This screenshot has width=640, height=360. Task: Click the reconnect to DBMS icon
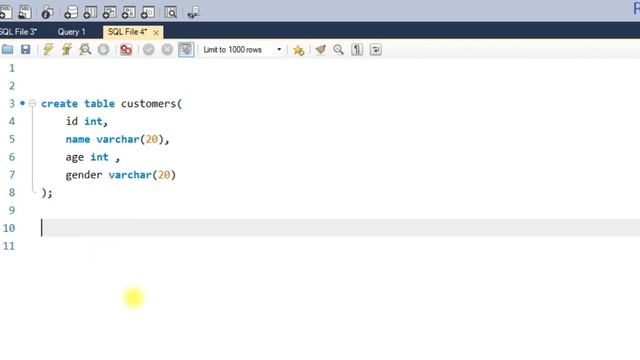pyautogui.click(x=193, y=12)
